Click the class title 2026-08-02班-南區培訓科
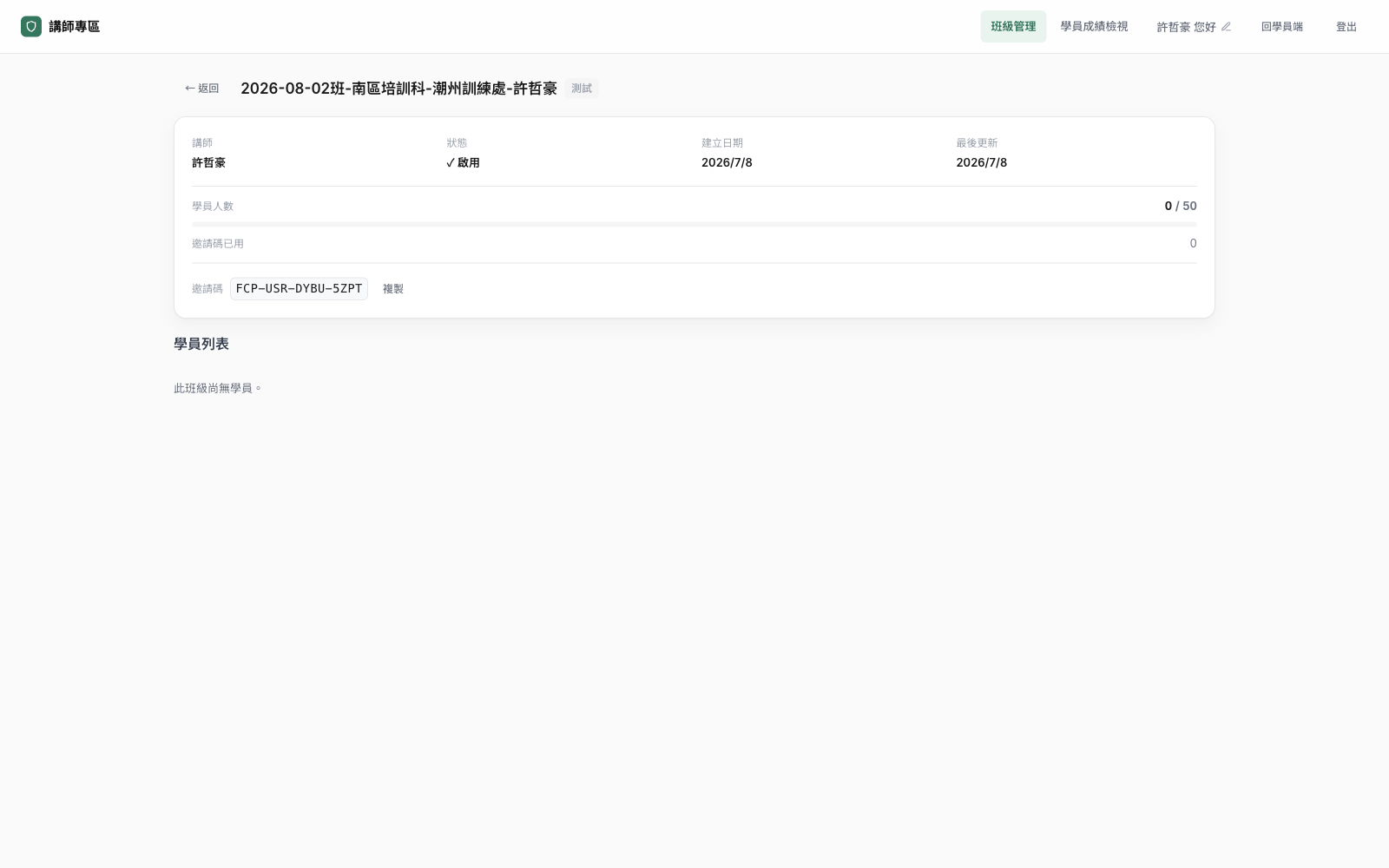1389x868 pixels. point(398,89)
